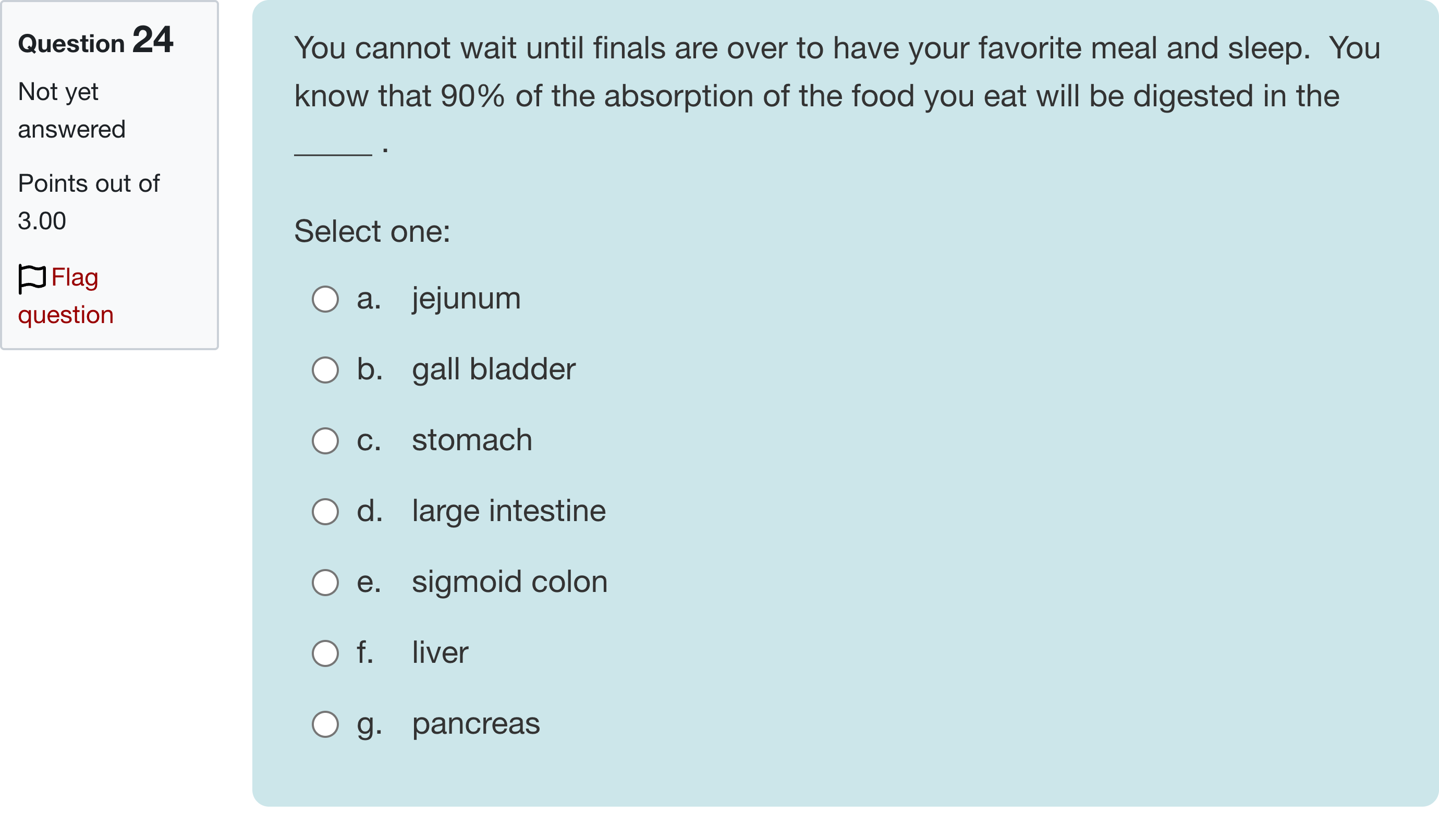The height and width of the screenshot is (840, 1439).
Task: Click the Question 24 heading
Action: pos(95,41)
